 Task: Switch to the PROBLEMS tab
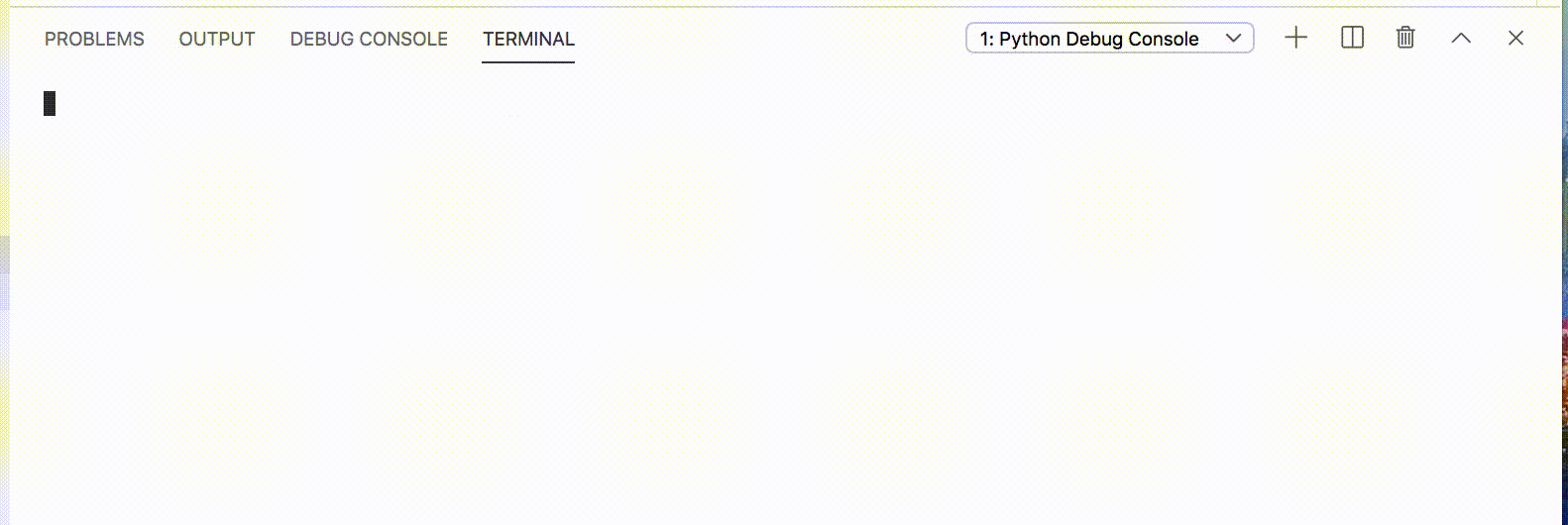point(94,39)
